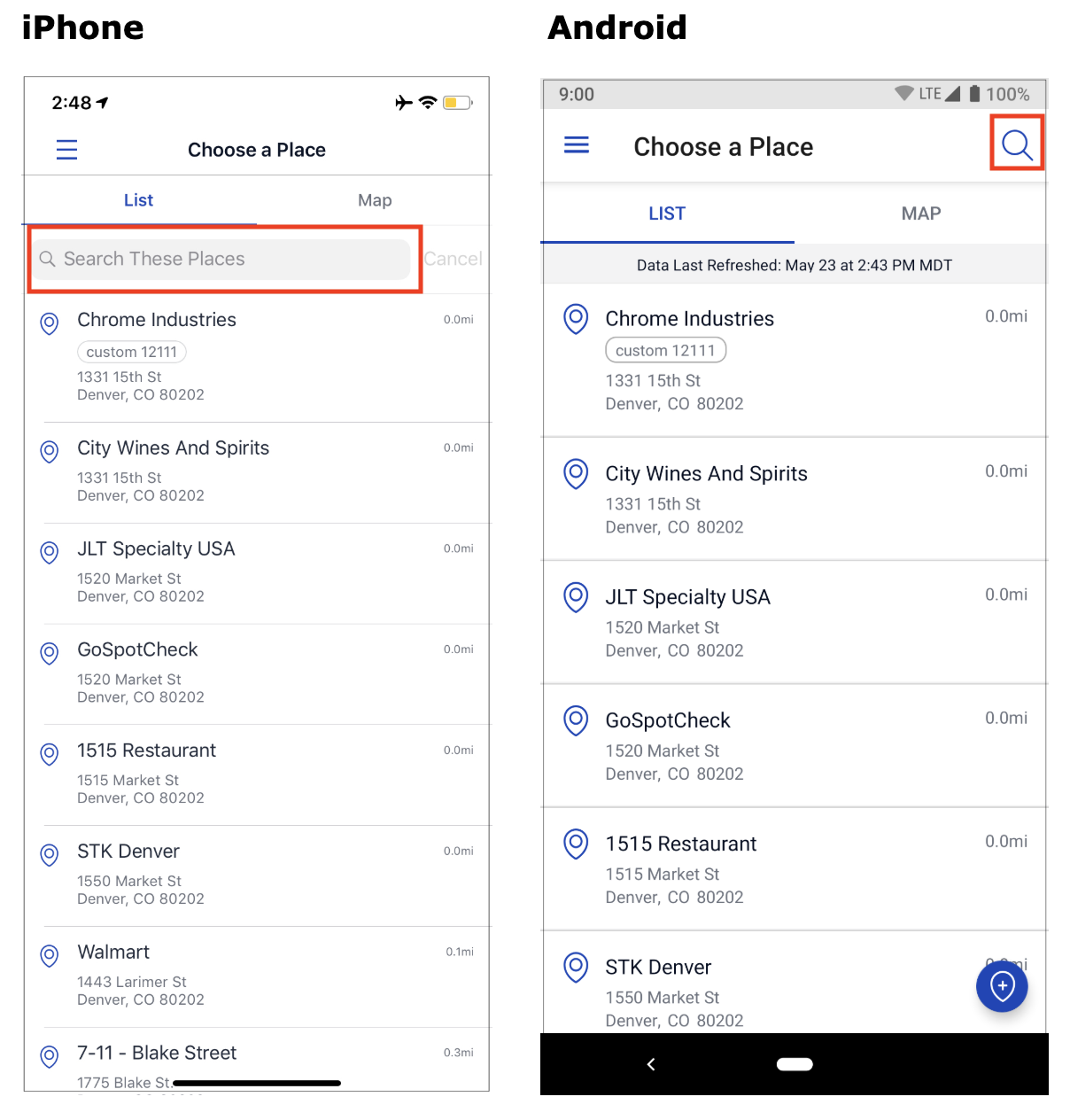1070x1120 pixels.
Task: Tap the Android search magnifier icon
Action: point(1017,144)
